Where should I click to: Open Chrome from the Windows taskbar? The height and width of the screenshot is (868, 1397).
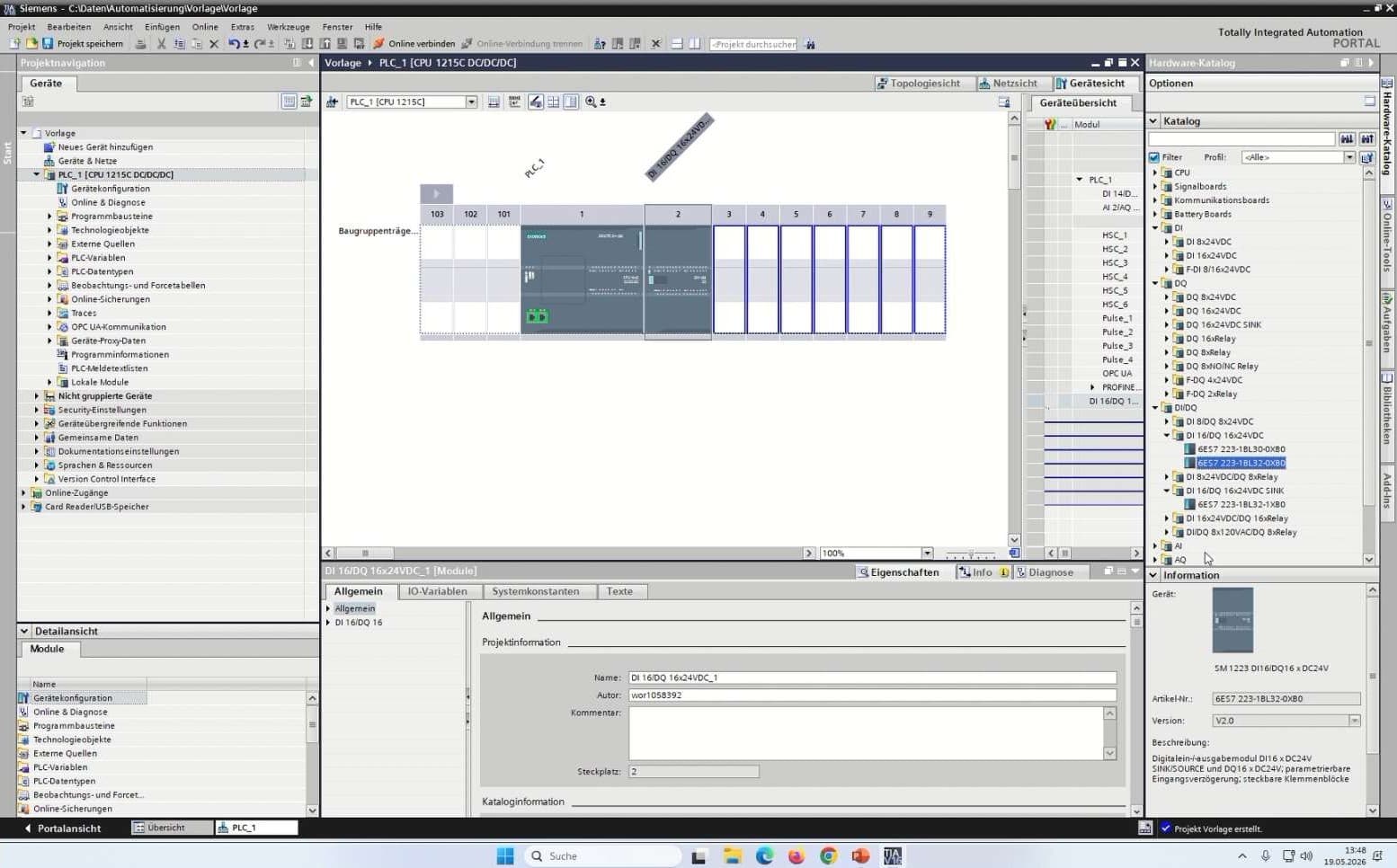point(829,855)
